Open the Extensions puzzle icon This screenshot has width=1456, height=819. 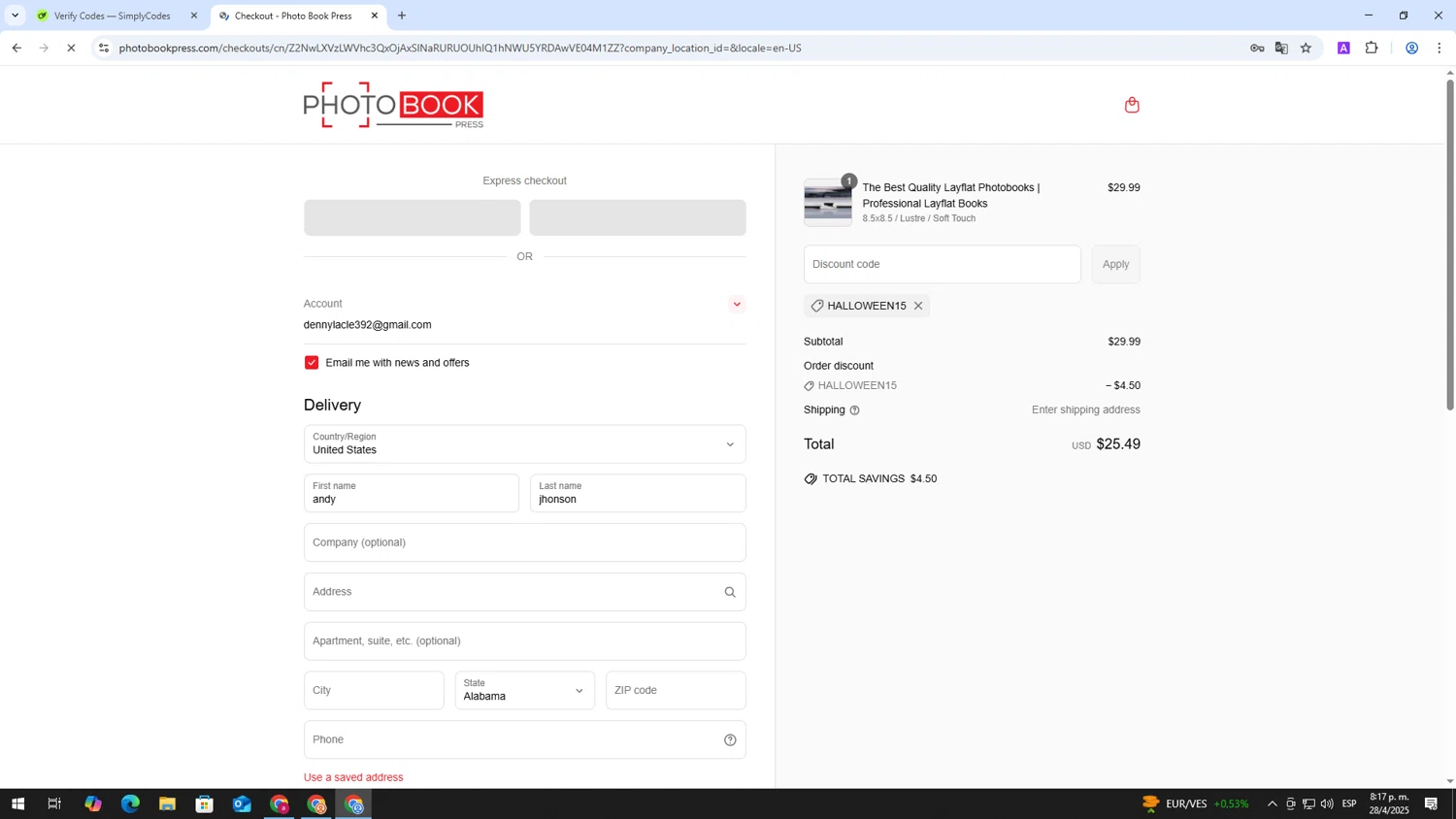[x=1372, y=48]
